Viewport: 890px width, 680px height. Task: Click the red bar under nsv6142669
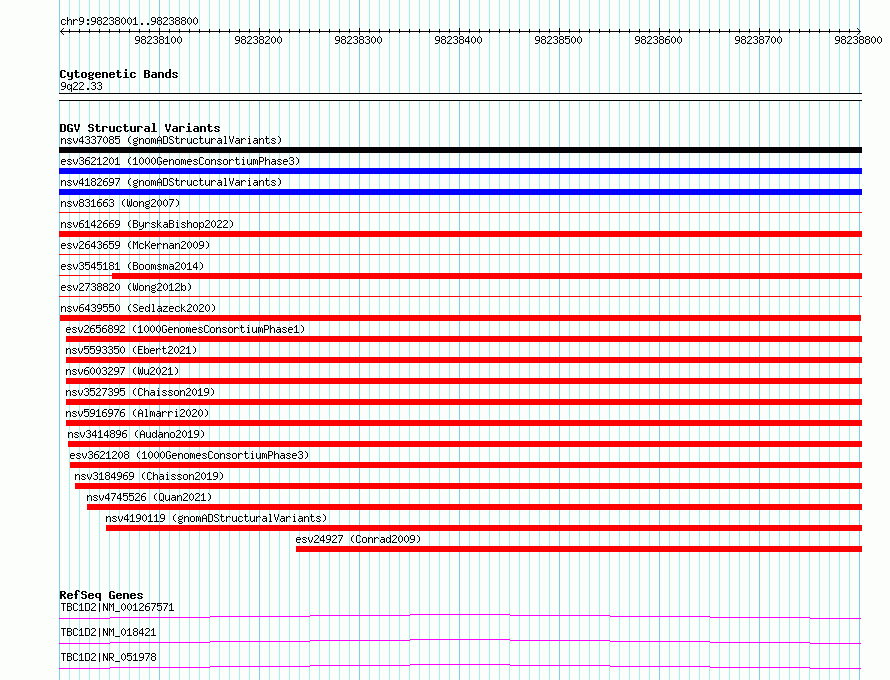pos(460,234)
